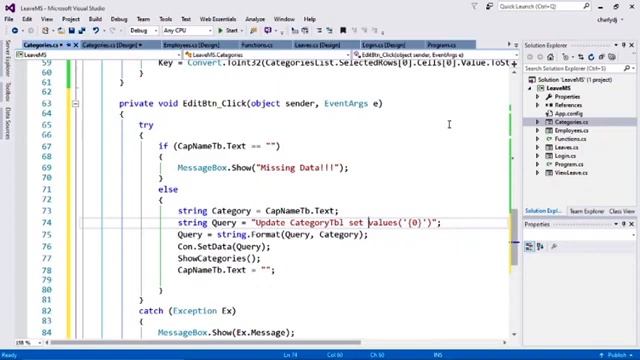Click Collapse All icon in Solution Explorer
Image resolution: width=640 pixels, height=360 pixels.
(601, 57)
